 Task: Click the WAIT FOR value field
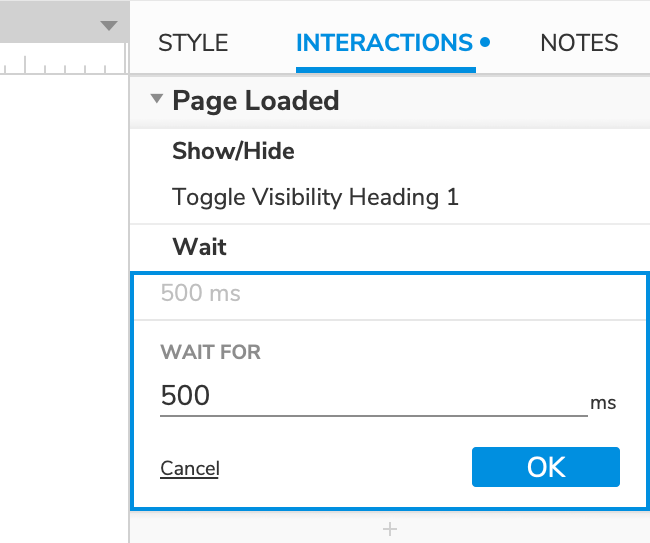pos(372,396)
